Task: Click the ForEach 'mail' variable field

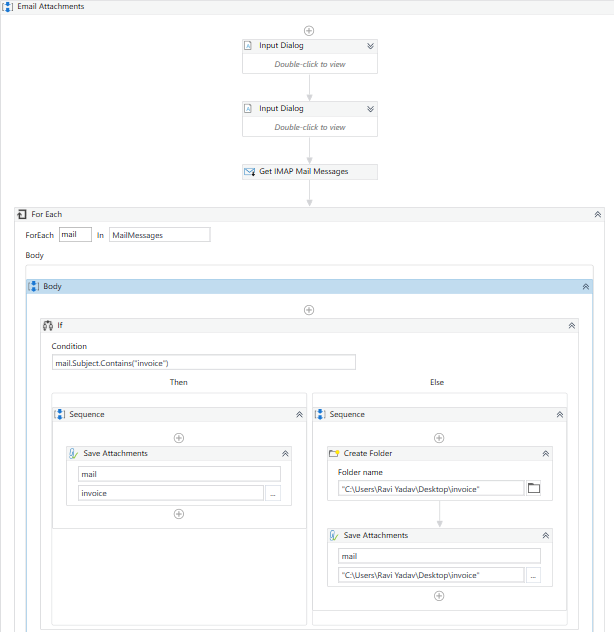Action: pyautogui.click(x=75, y=235)
